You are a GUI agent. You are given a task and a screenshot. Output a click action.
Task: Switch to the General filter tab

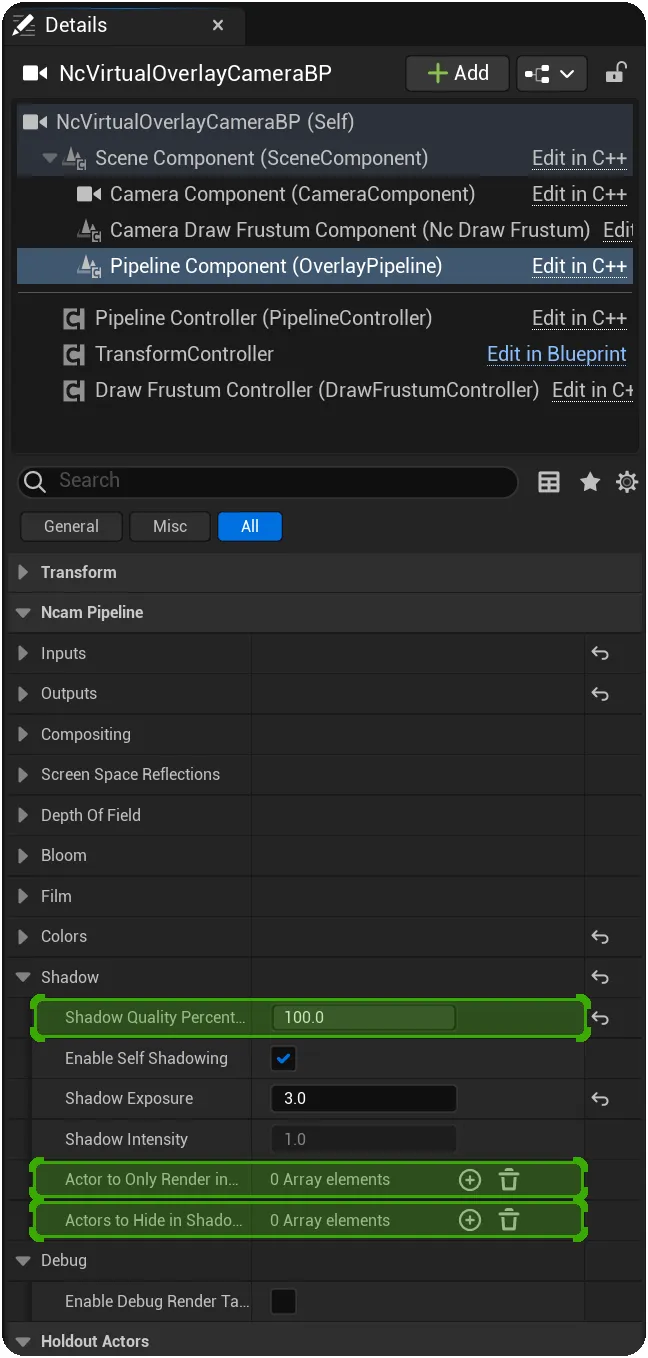(x=71, y=526)
